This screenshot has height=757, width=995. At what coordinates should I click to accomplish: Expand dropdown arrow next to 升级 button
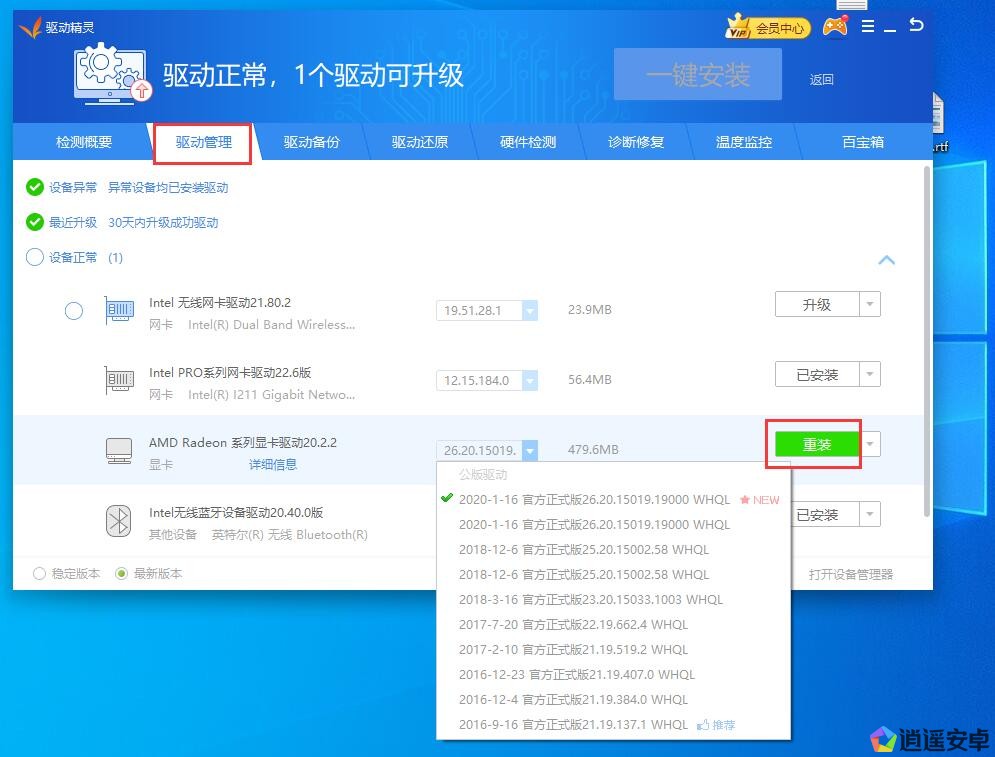point(870,305)
